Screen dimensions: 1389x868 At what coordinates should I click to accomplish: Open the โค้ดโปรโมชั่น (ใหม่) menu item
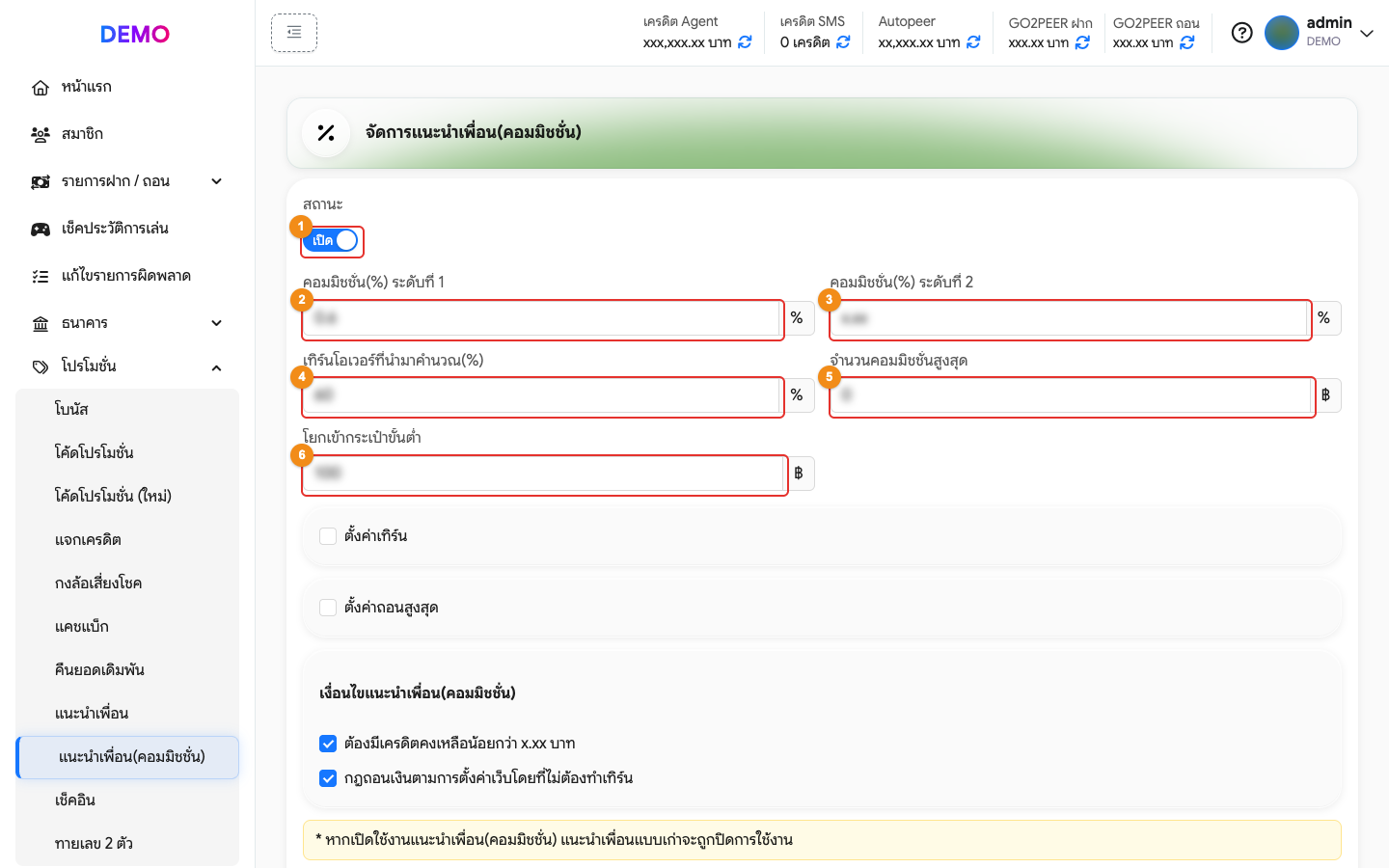[x=127, y=496]
